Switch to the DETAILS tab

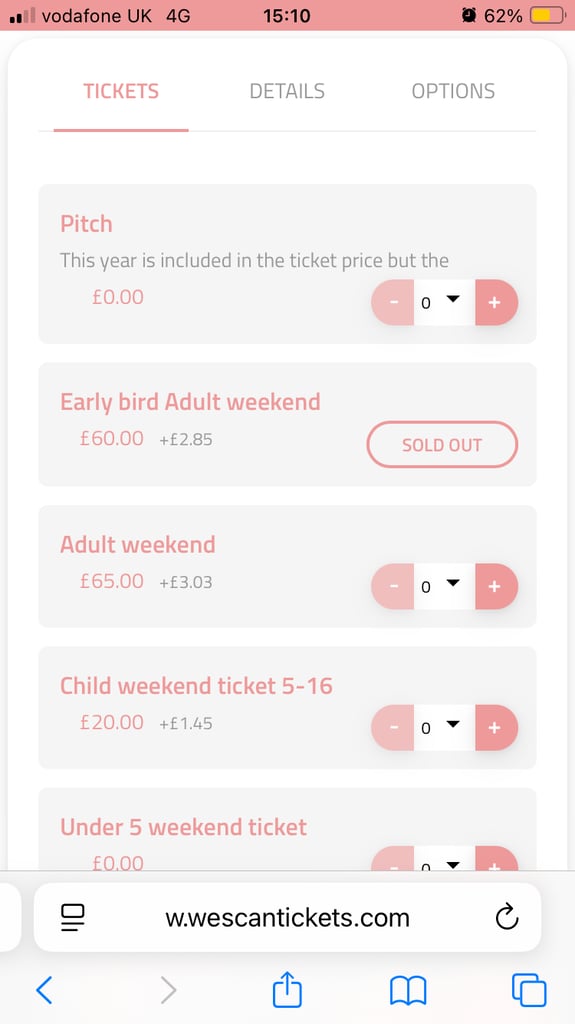[287, 91]
